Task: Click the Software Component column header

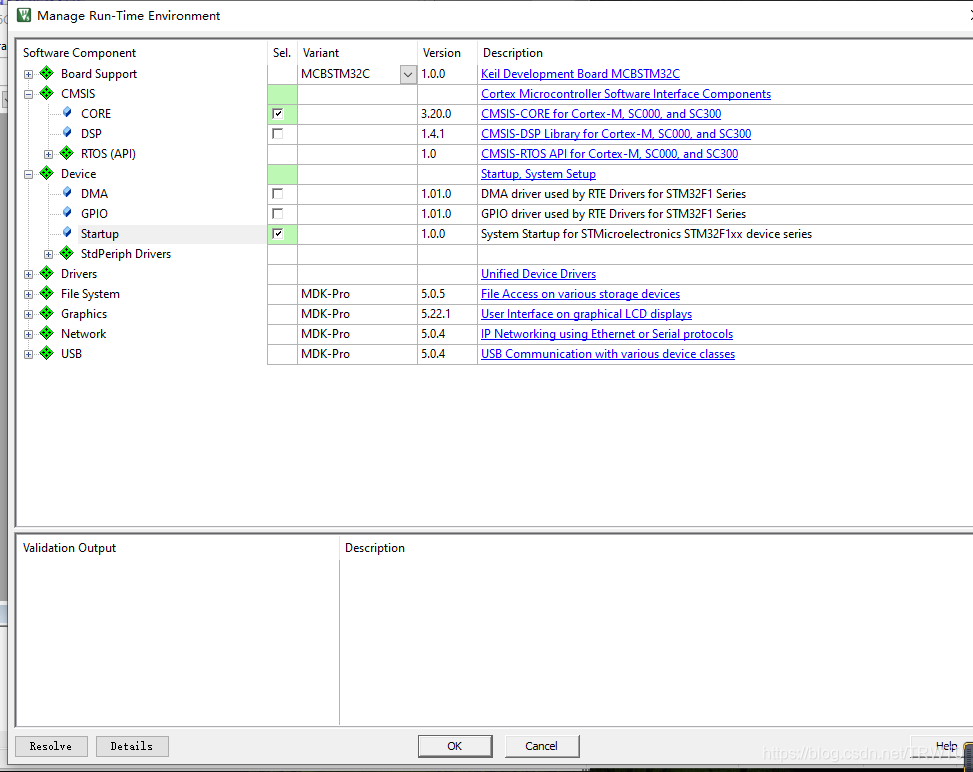Action: pos(79,53)
